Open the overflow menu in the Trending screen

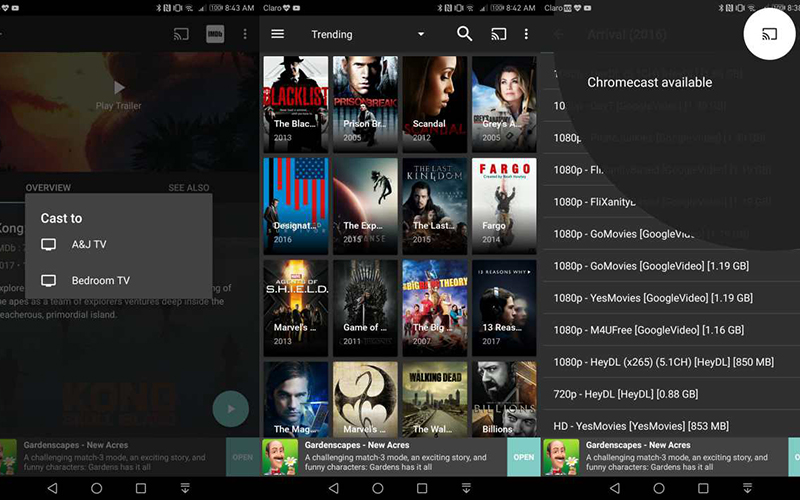click(x=526, y=34)
